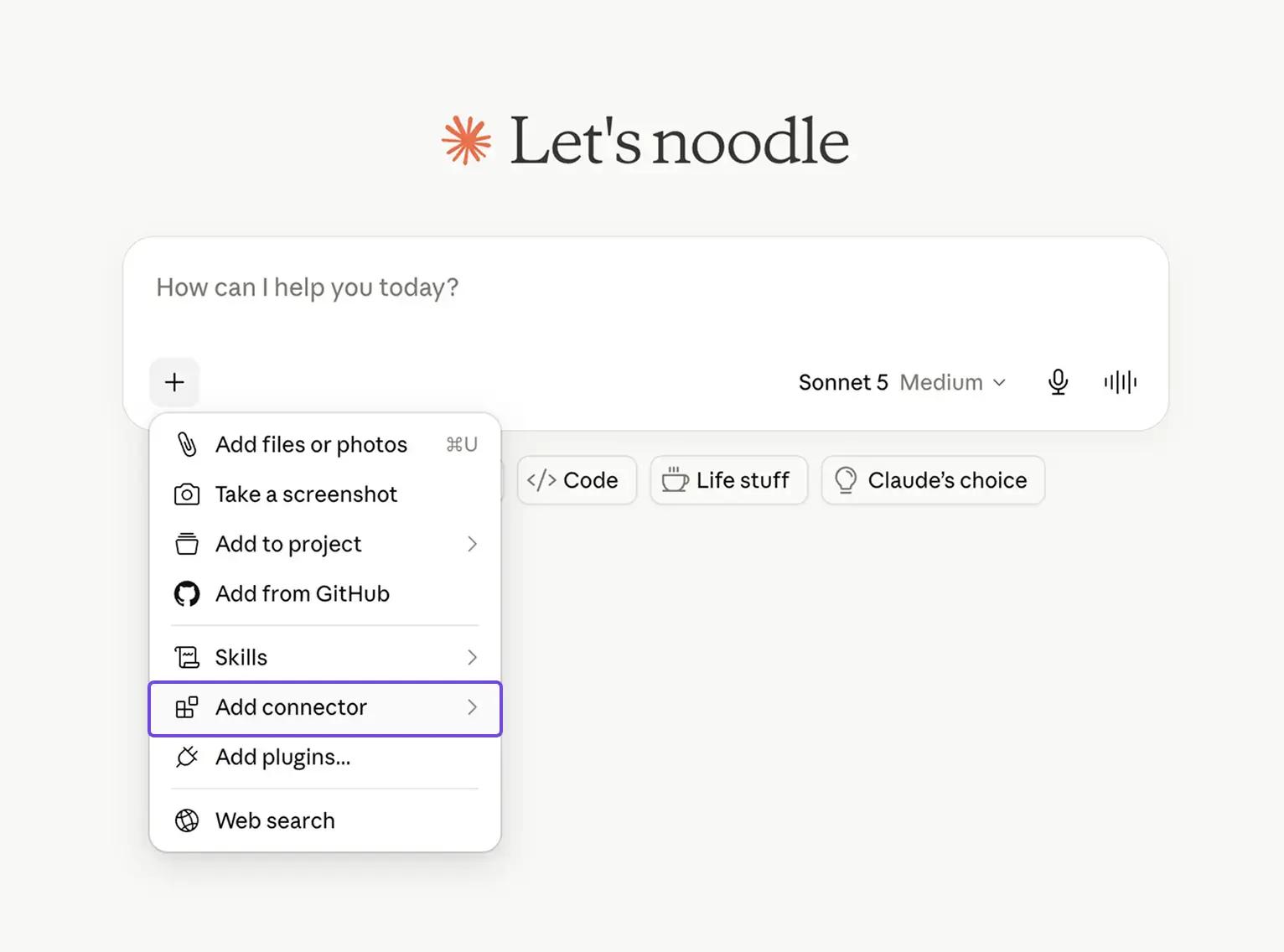Click the Life stuff suggestion button

coord(728,480)
